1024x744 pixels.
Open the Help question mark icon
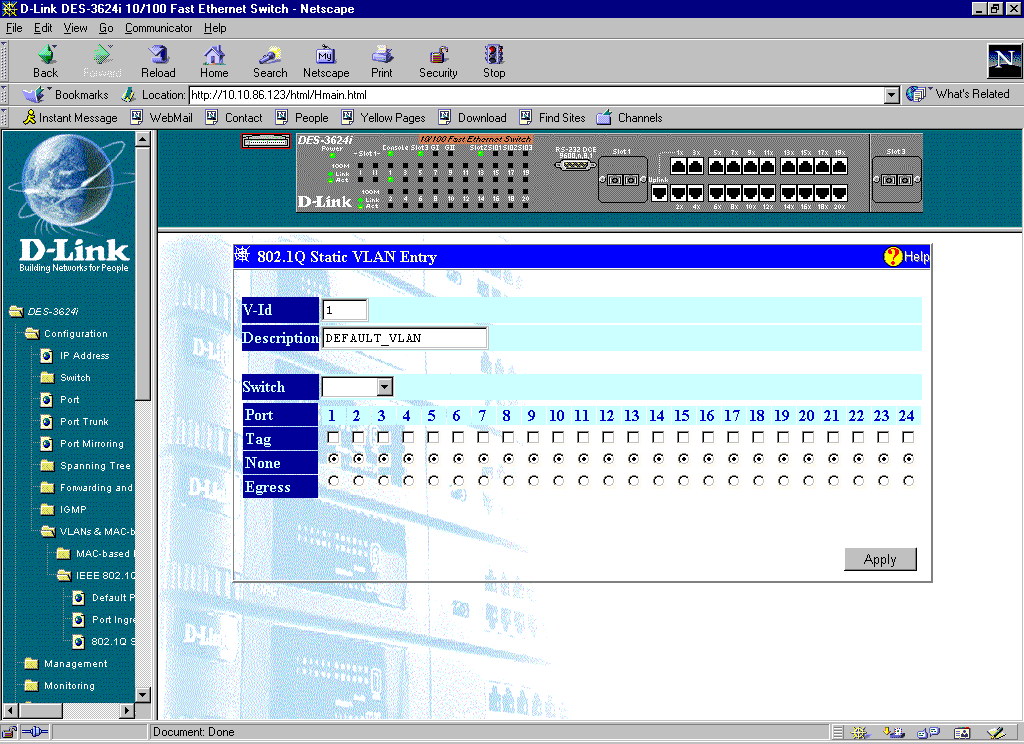click(x=893, y=257)
